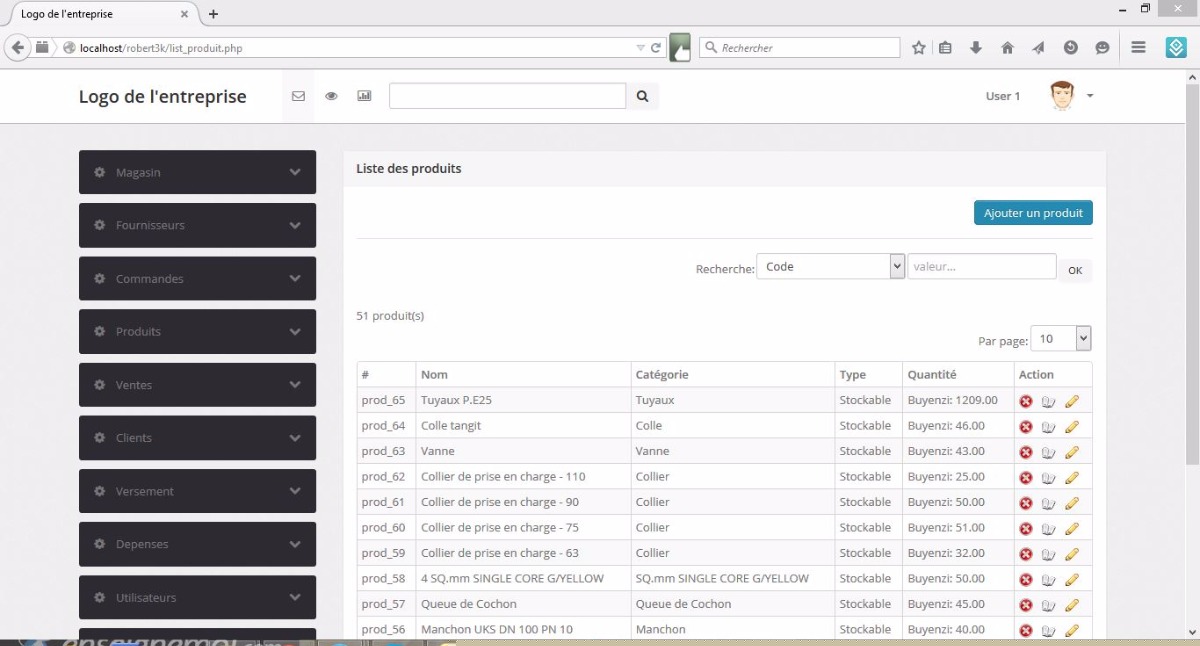Click the pencil icon for prod_60
The width and height of the screenshot is (1200, 646).
click(1072, 528)
